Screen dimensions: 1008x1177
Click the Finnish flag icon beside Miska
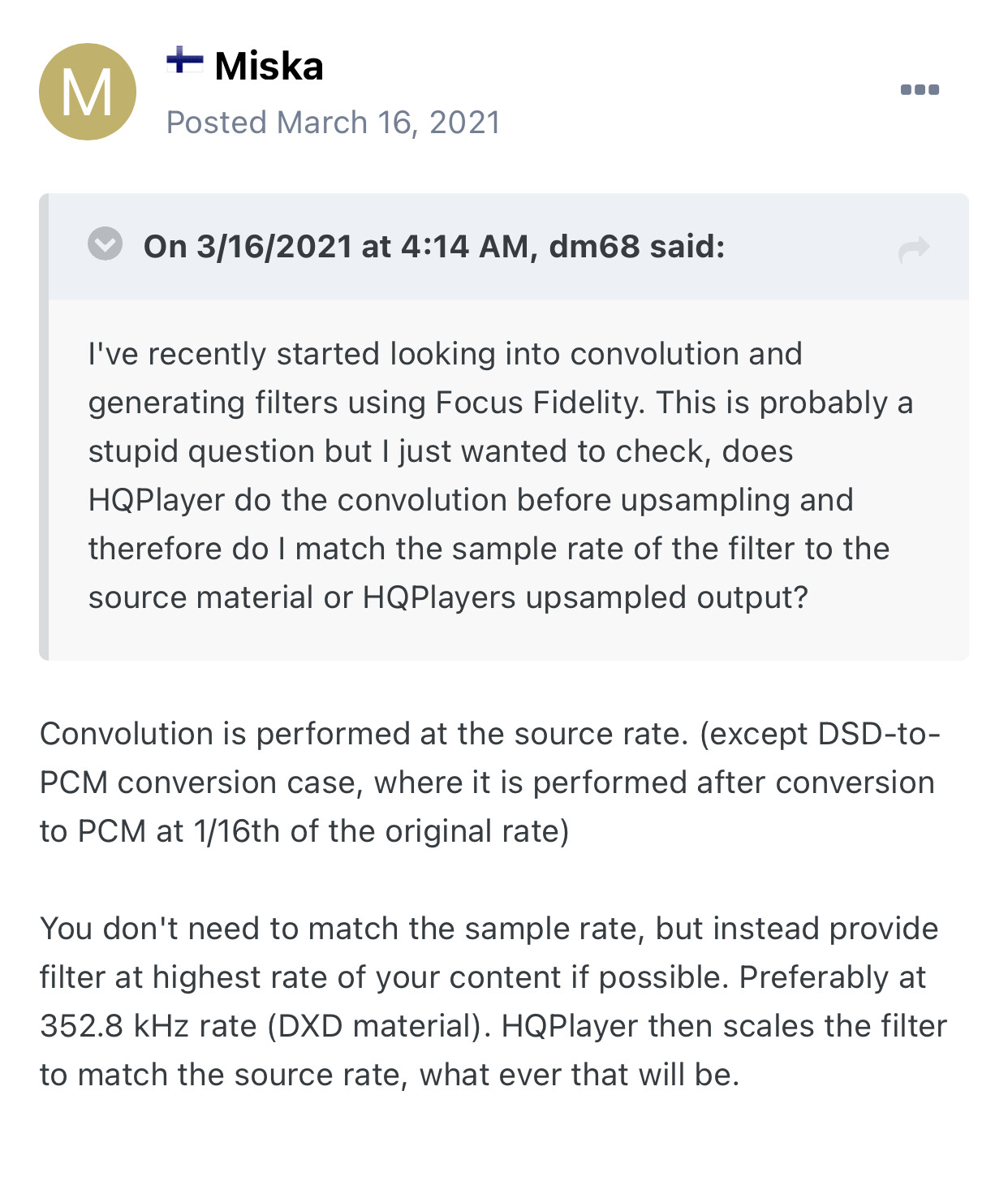[185, 60]
